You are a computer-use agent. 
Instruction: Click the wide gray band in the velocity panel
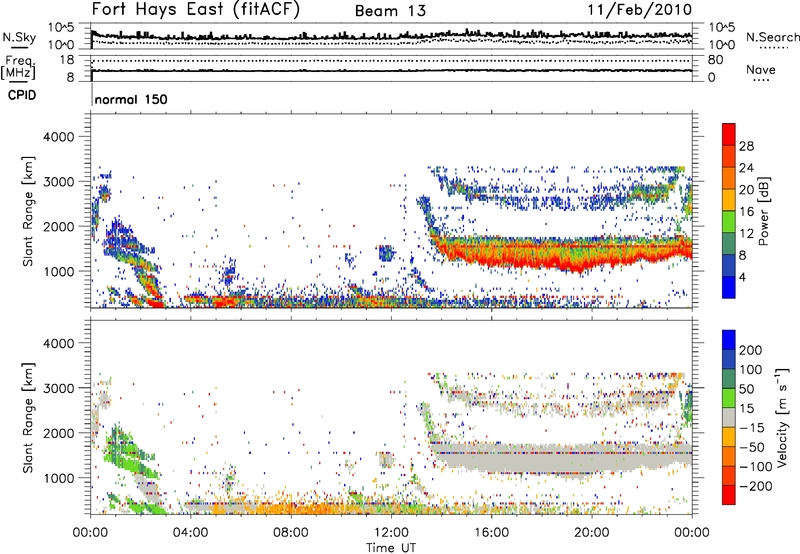(561, 459)
